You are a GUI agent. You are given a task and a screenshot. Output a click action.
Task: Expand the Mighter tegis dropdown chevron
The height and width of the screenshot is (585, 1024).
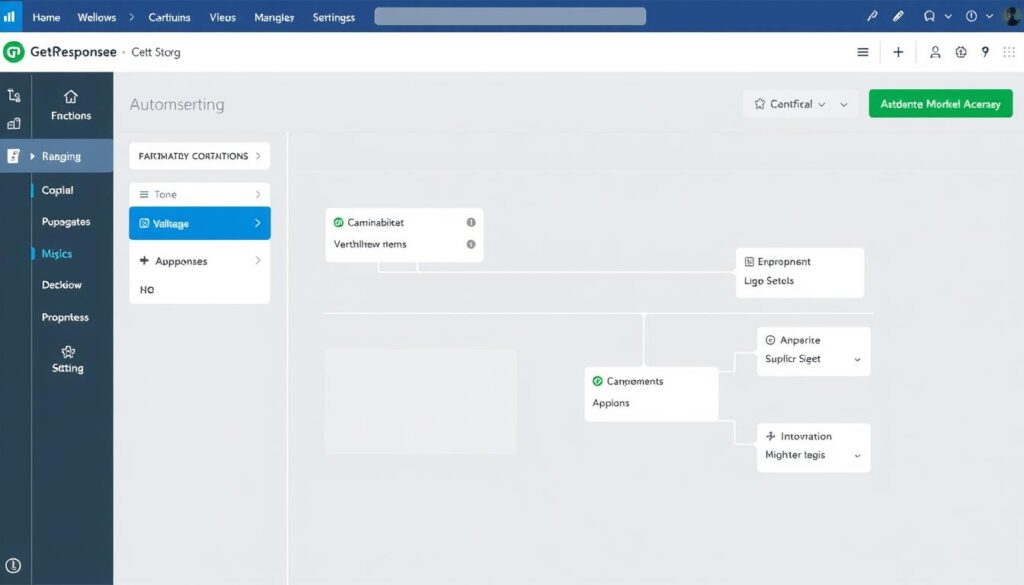coord(857,455)
